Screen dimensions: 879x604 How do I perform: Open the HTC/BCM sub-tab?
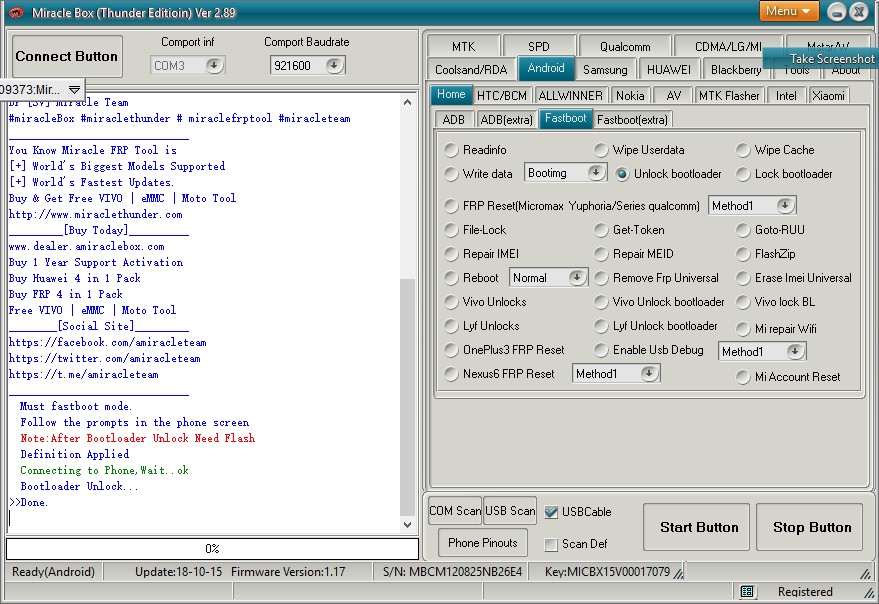click(502, 96)
